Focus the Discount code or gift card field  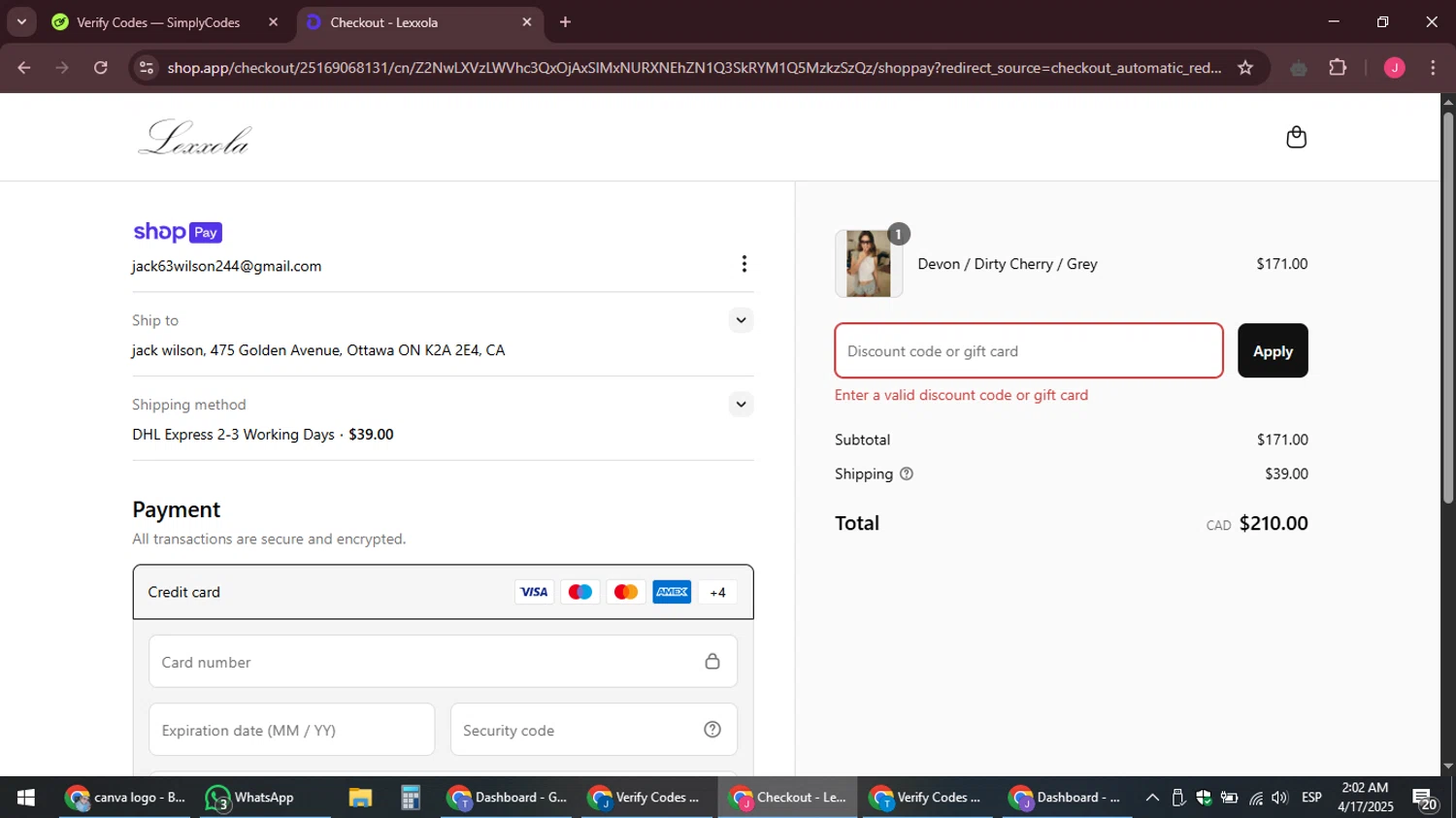pos(1029,350)
